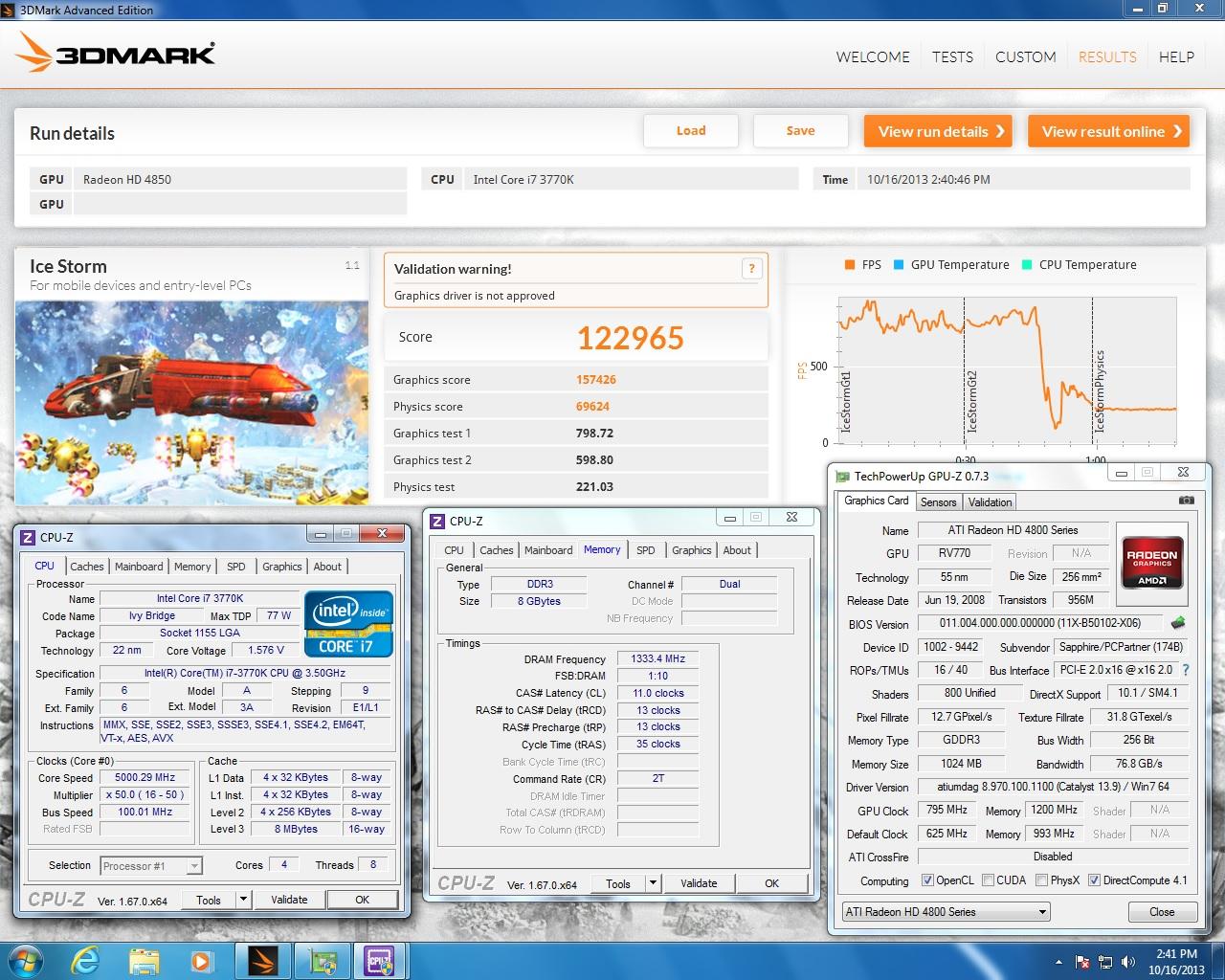Switch to GPU-Z via its taskbar icon
Image resolution: width=1225 pixels, height=980 pixels.
(x=322, y=960)
